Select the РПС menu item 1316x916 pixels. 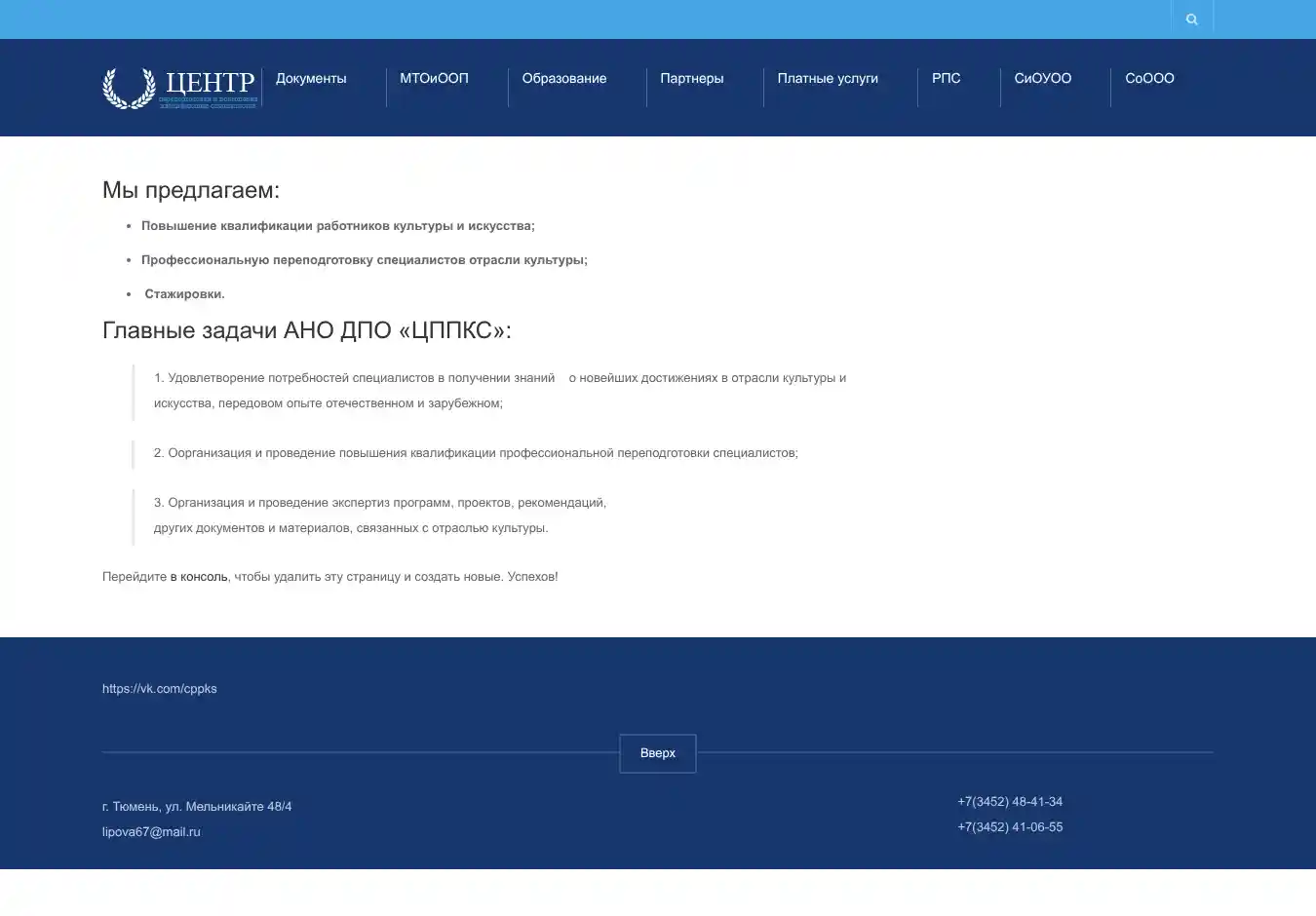click(946, 79)
